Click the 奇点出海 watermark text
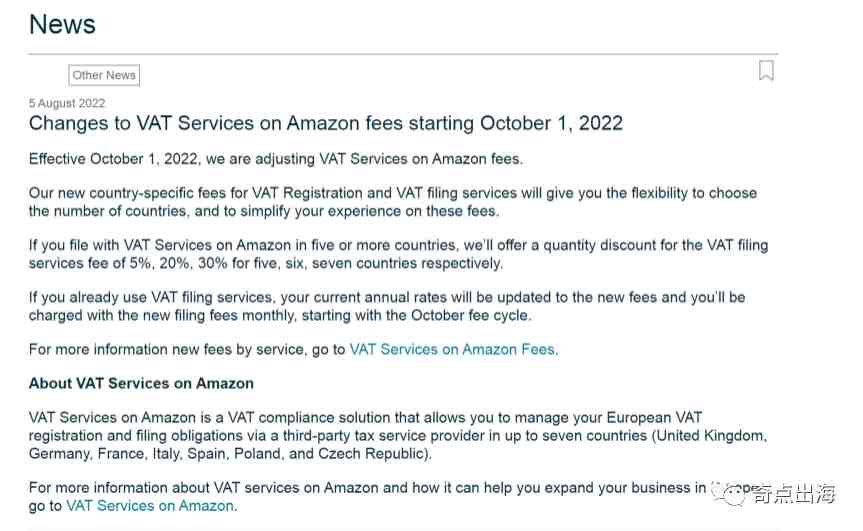This screenshot has width=863, height=531. [x=793, y=494]
